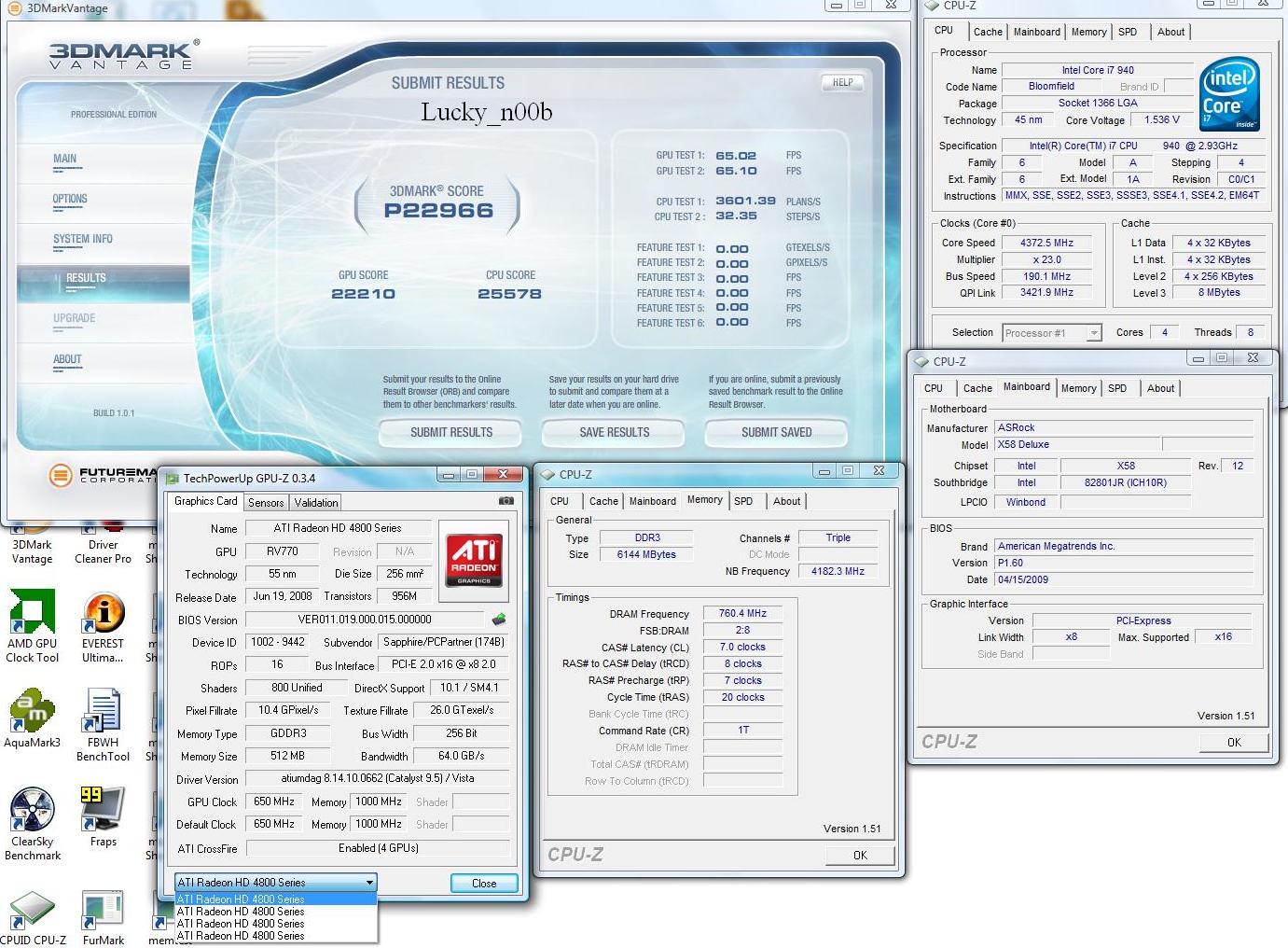Click the NB Frequency 4182.3 MHz value
The width and height of the screenshot is (1288, 948).
[838, 571]
